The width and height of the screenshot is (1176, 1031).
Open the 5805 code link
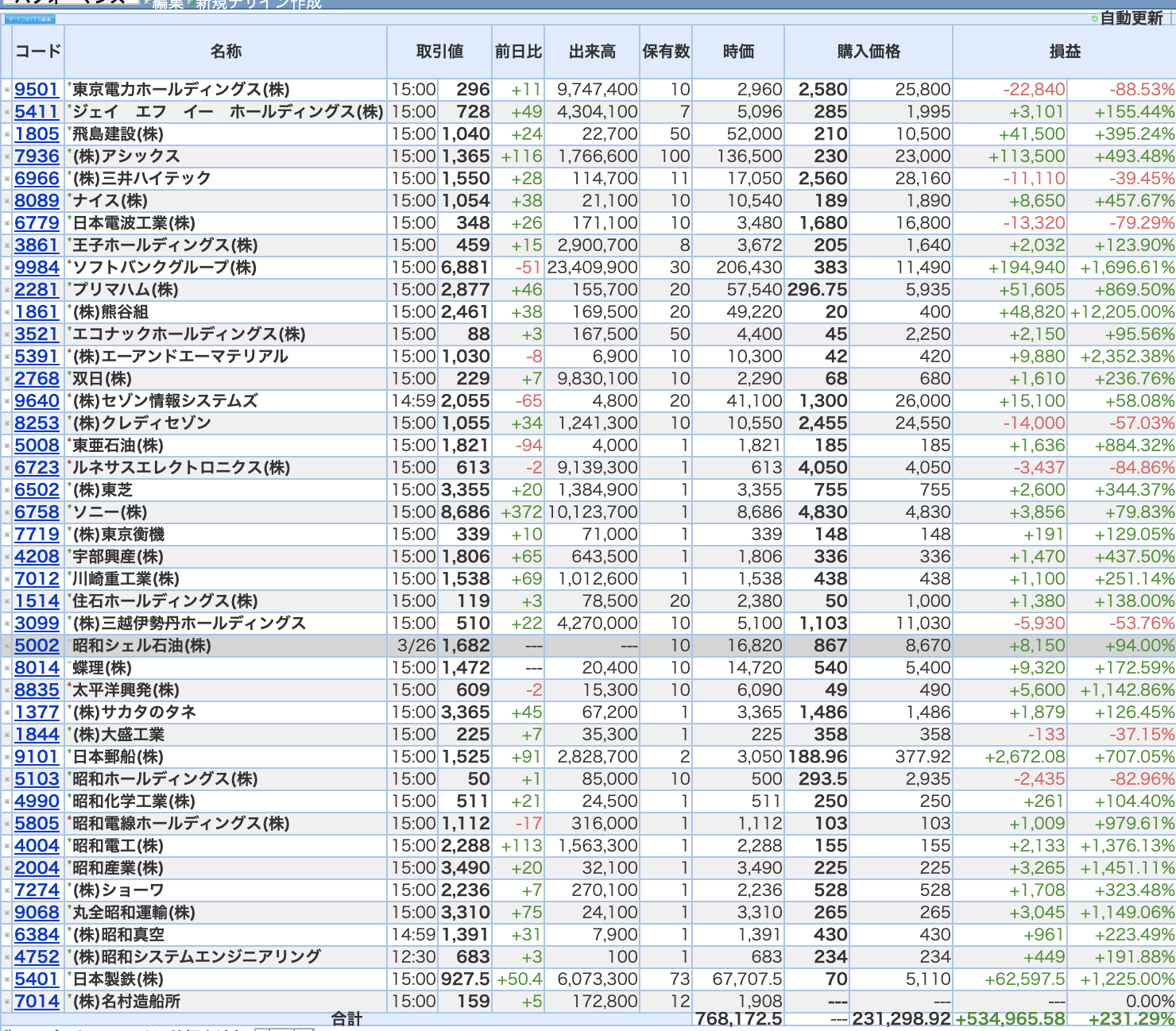tap(37, 824)
